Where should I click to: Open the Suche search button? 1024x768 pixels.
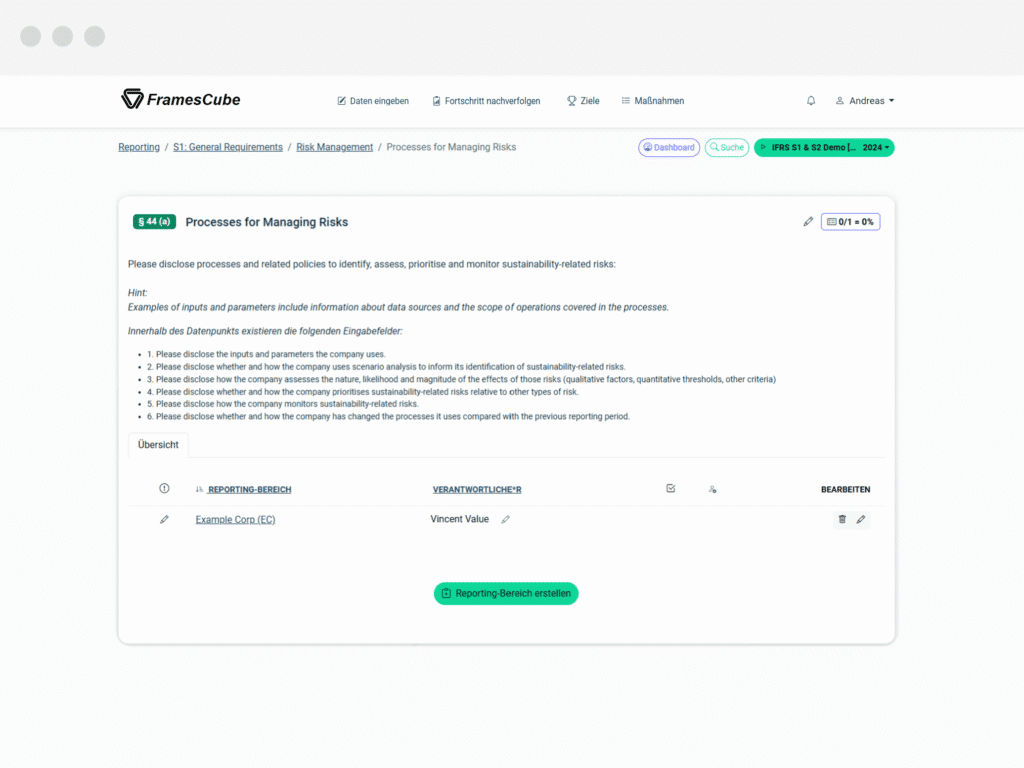pyautogui.click(x=726, y=148)
